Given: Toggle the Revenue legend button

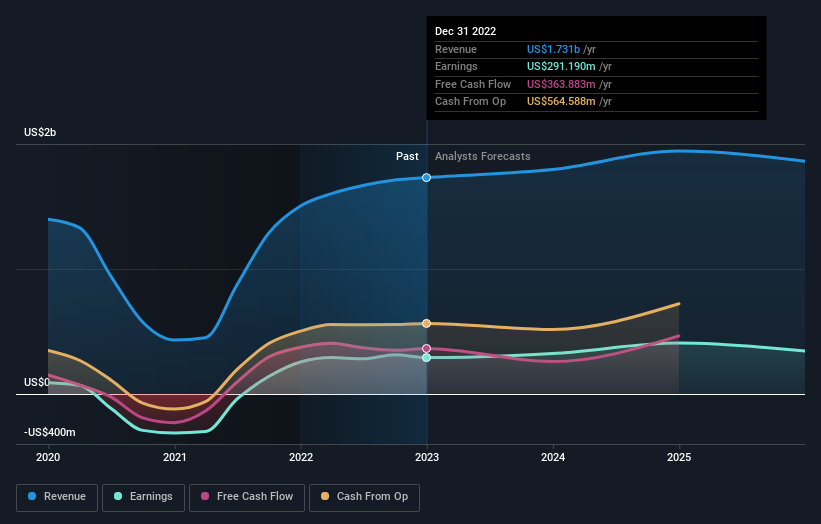Looking at the screenshot, I should pos(57,497).
